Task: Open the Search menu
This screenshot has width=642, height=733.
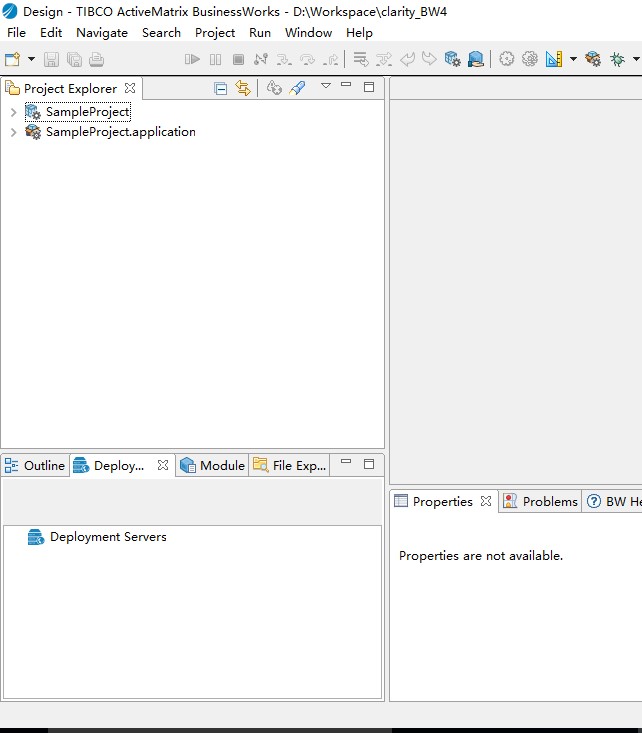Action: pos(161,33)
